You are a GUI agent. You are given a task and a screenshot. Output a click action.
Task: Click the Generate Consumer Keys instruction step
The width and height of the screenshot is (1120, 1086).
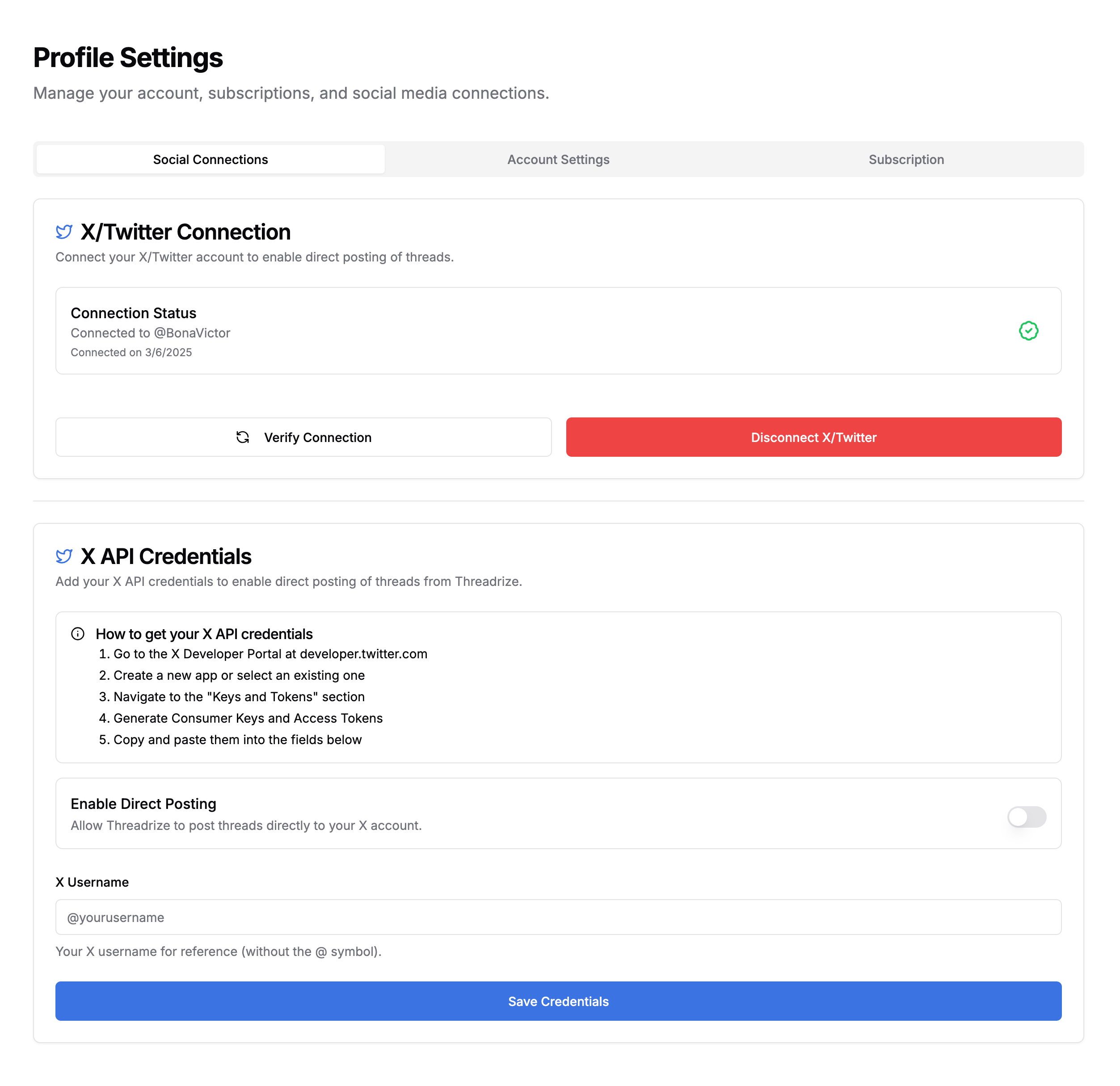(240, 718)
